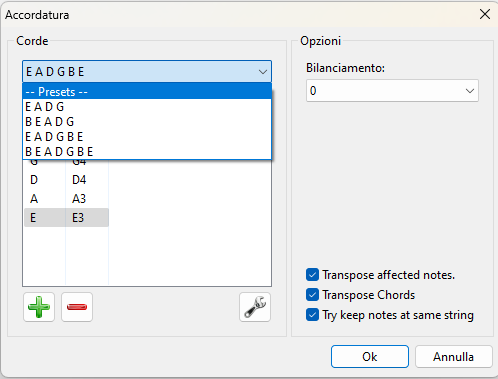Click the Bilanciamento dropdown arrow
The height and width of the screenshot is (379, 498).
(x=470, y=91)
